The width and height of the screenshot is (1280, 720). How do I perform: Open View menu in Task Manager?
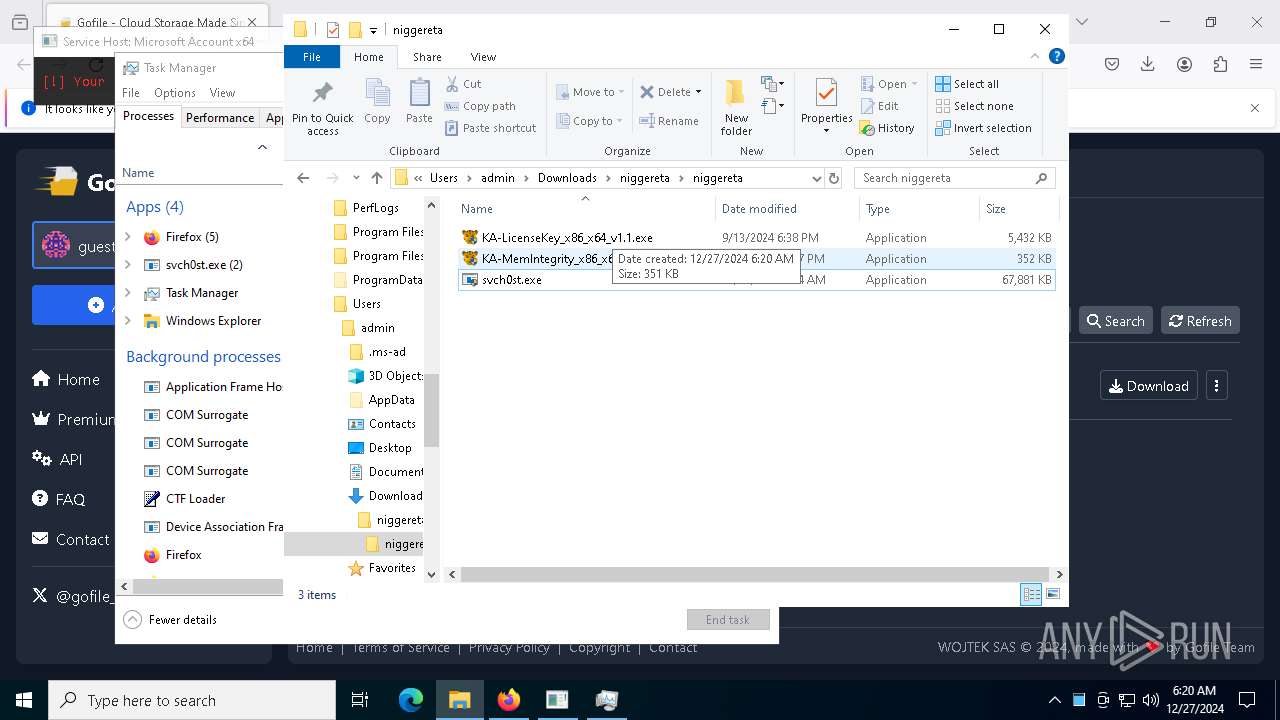222,92
